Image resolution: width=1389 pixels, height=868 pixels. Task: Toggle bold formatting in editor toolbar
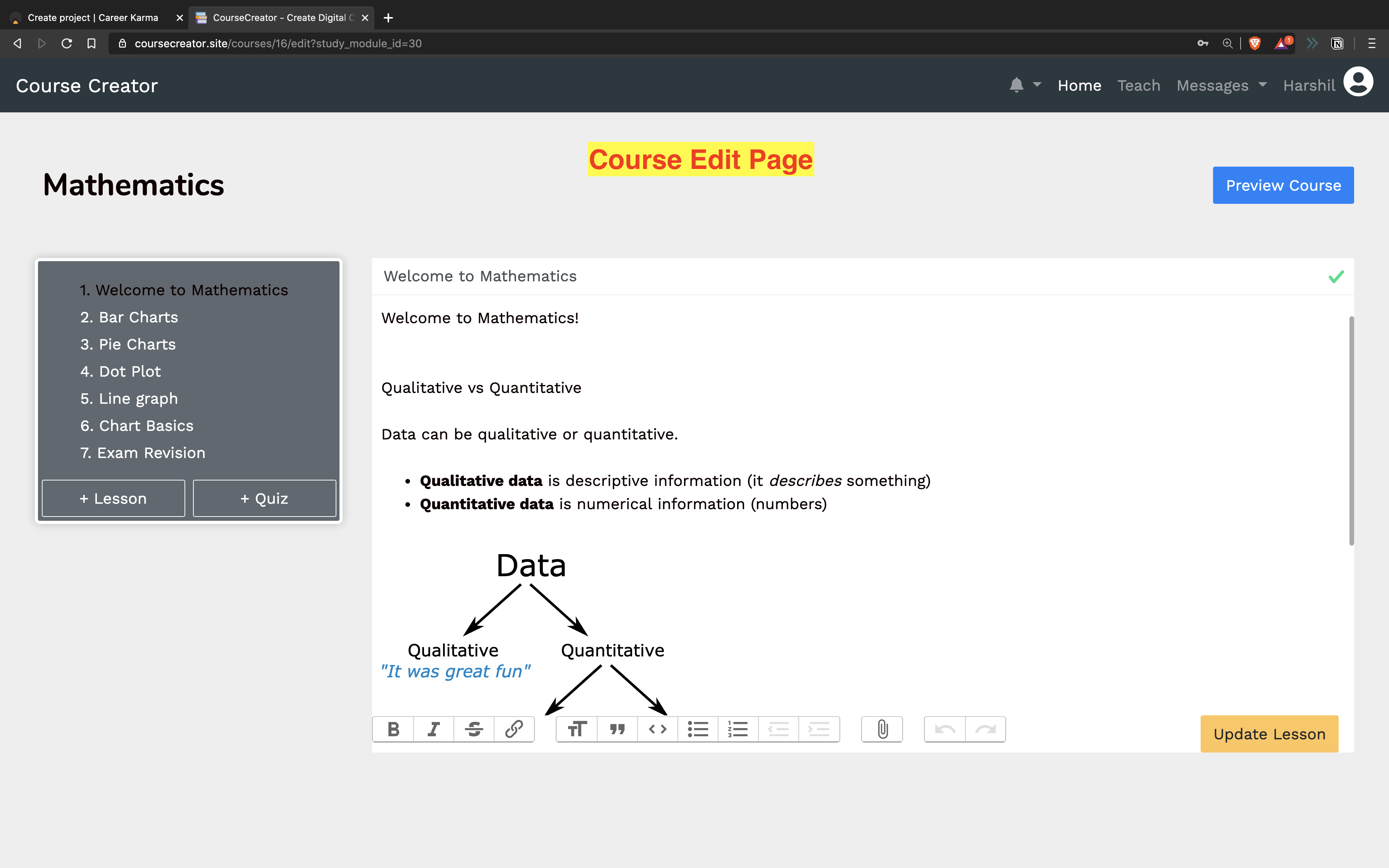point(393,729)
